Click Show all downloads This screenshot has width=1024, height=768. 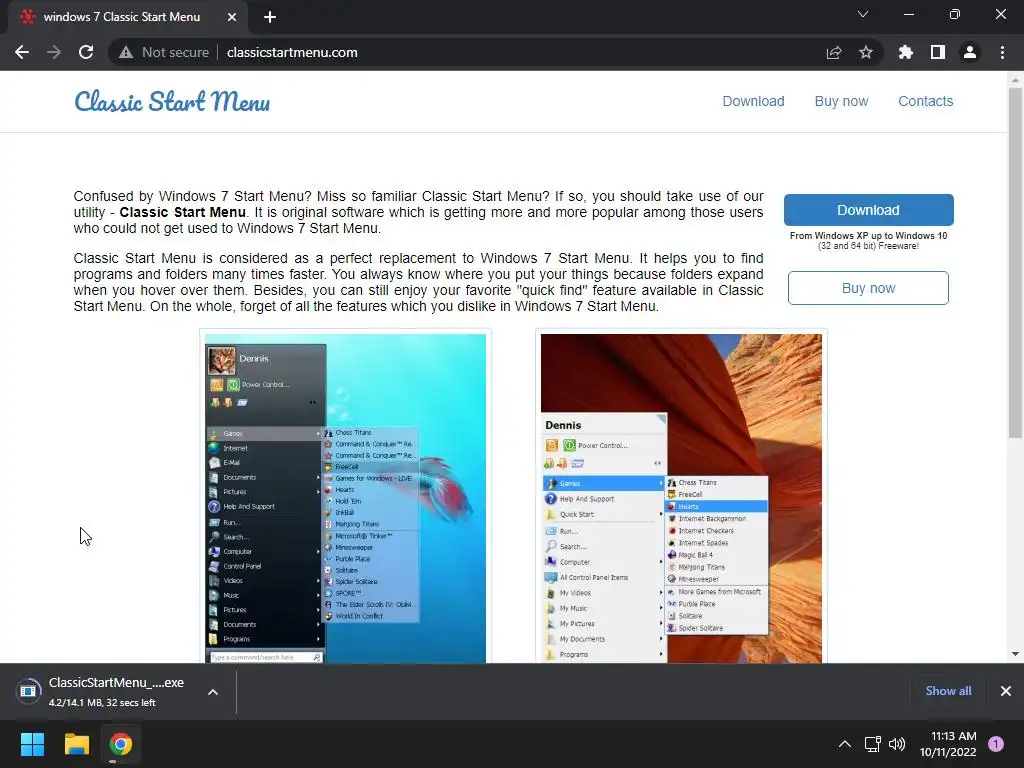click(x=948, y=691)
